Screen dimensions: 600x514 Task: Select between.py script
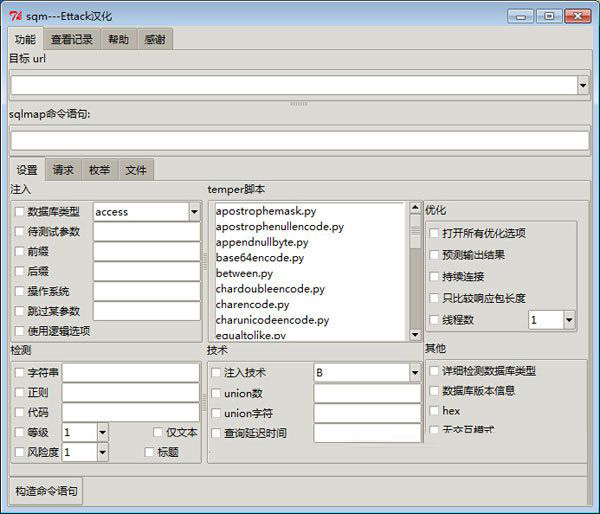[x=245, y=274]
